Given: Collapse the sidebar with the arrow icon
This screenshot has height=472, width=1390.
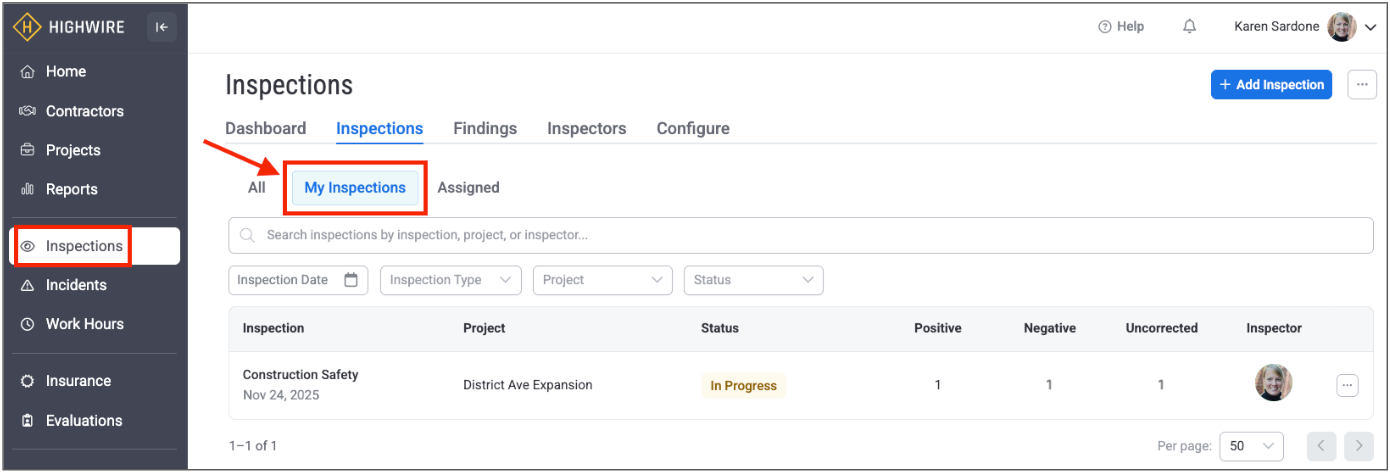Looking at the screenshot, I should click(x=161, y=27).
